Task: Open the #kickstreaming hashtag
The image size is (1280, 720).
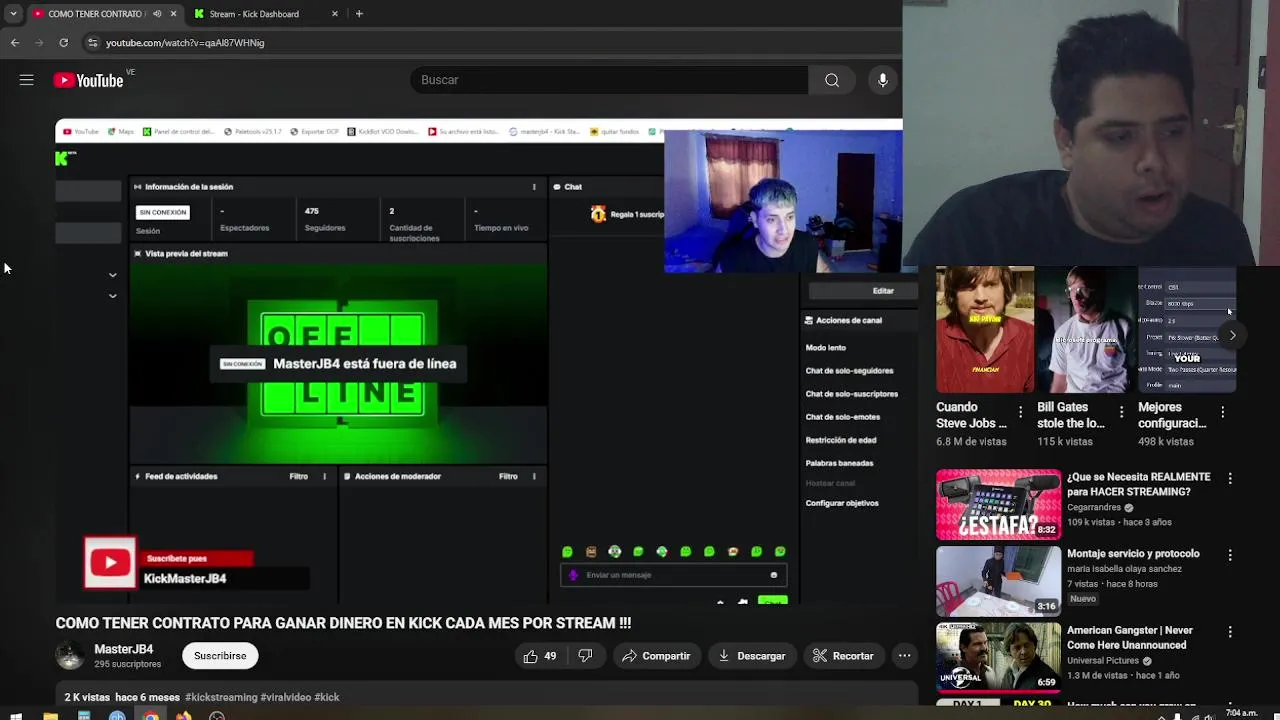Action: click(221, 697)
